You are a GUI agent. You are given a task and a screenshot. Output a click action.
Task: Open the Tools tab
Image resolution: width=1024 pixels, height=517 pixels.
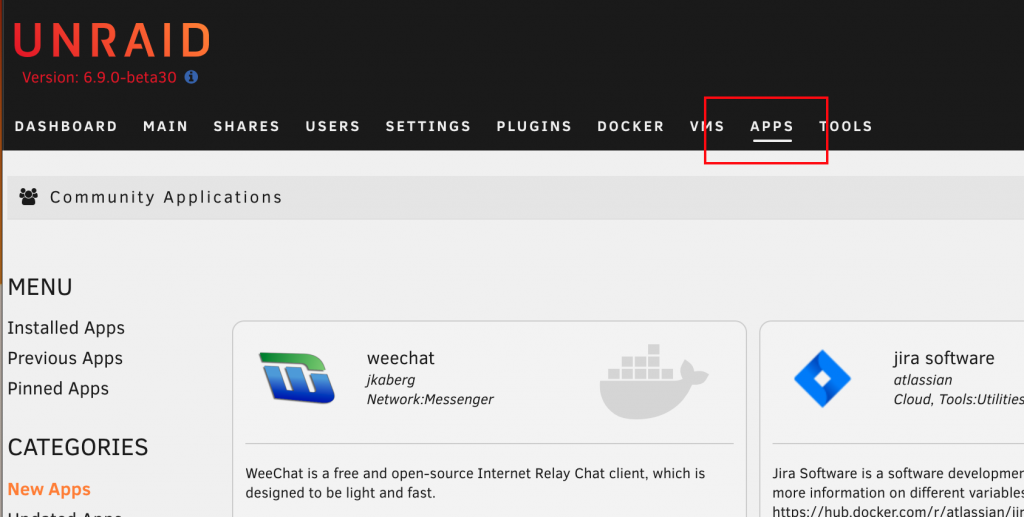(846, 127)
